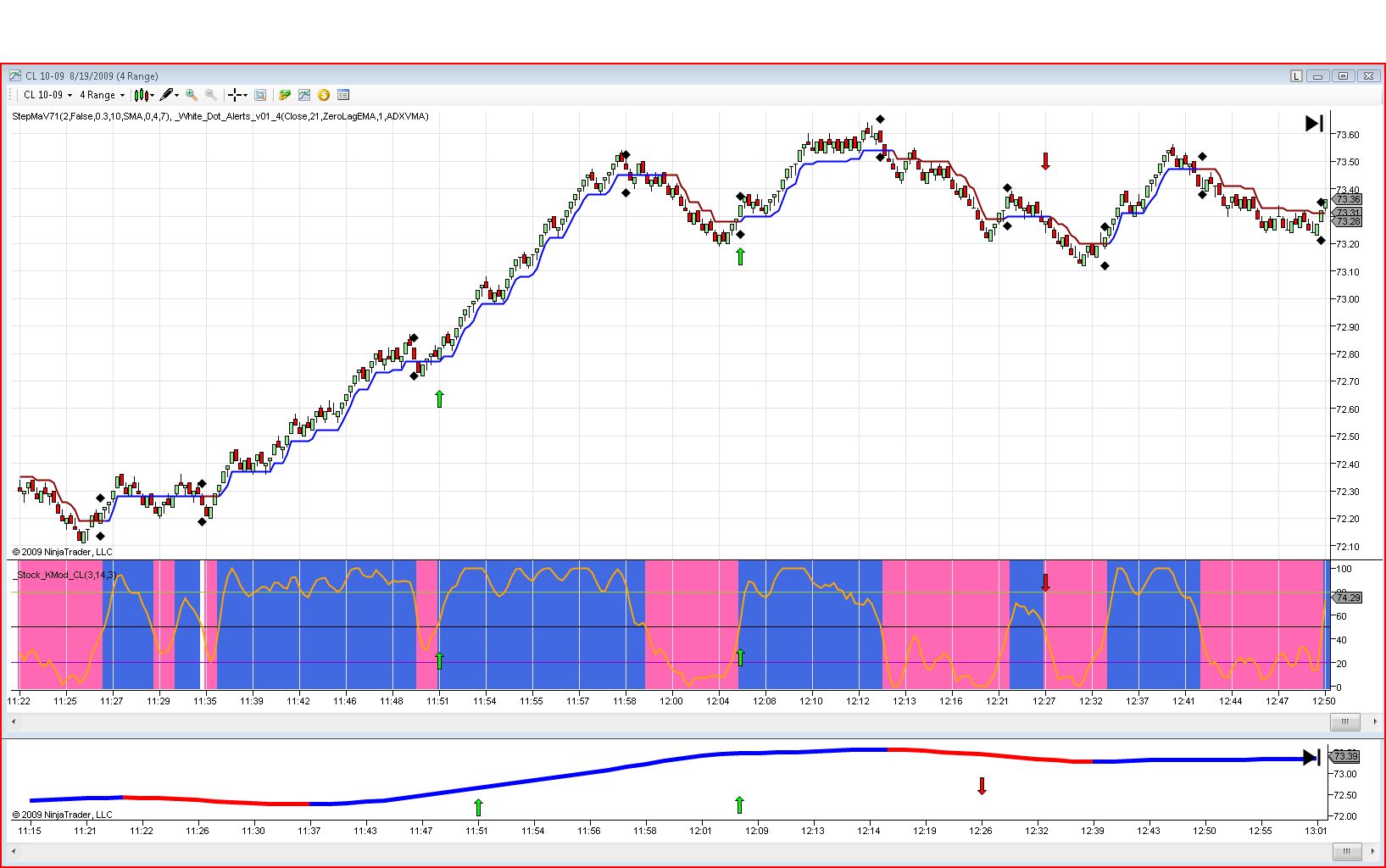Click the 73.36 price marker on axis
The image size is (1386, 868).
coord(1348,200)
